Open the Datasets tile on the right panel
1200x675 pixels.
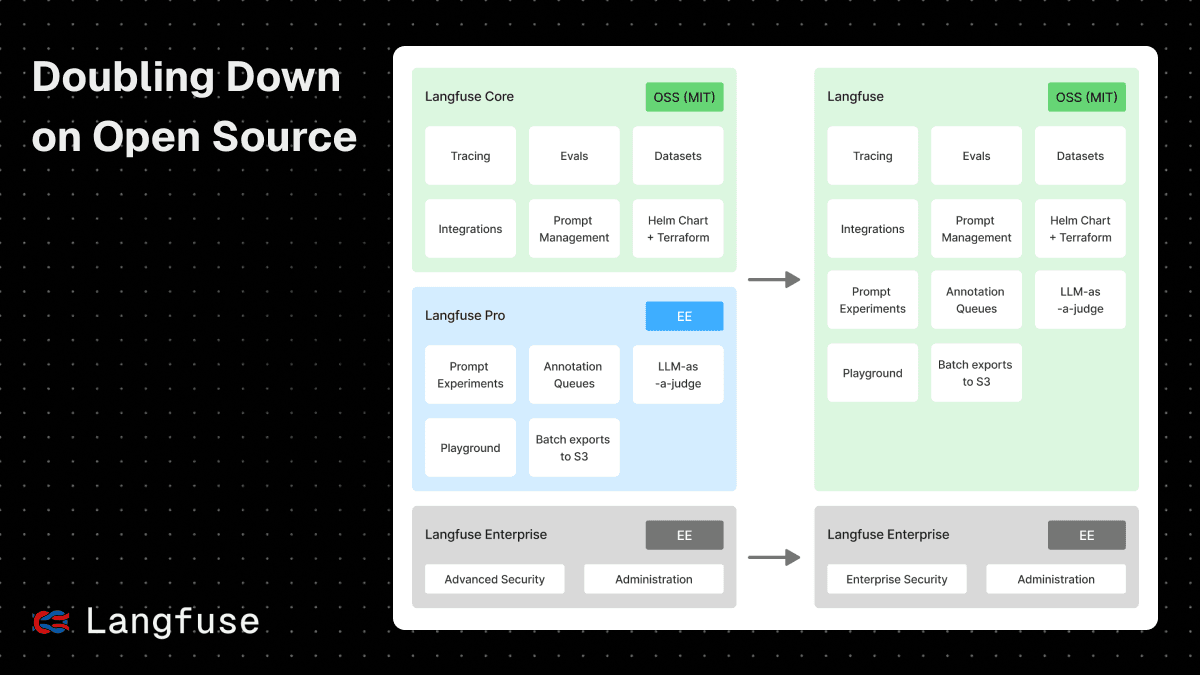click(x=1080, y=156)
